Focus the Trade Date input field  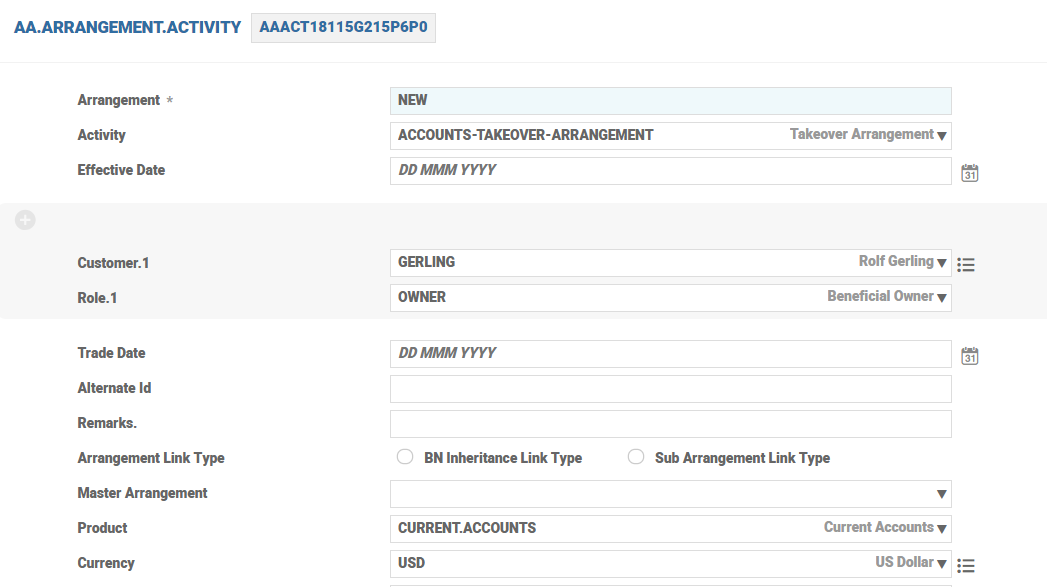click(670, 354)
